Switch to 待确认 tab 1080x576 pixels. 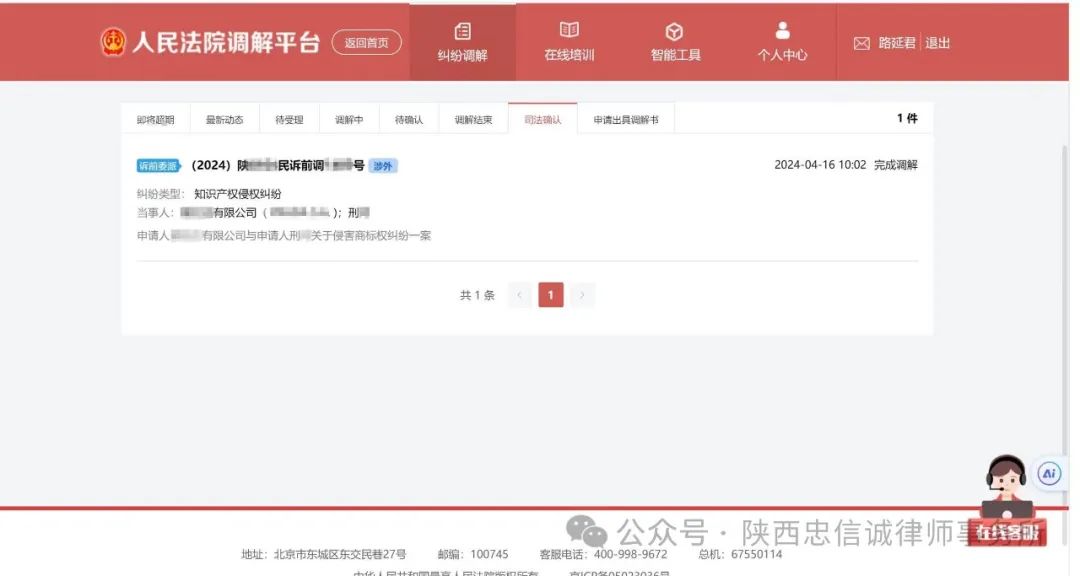(409, 119)
